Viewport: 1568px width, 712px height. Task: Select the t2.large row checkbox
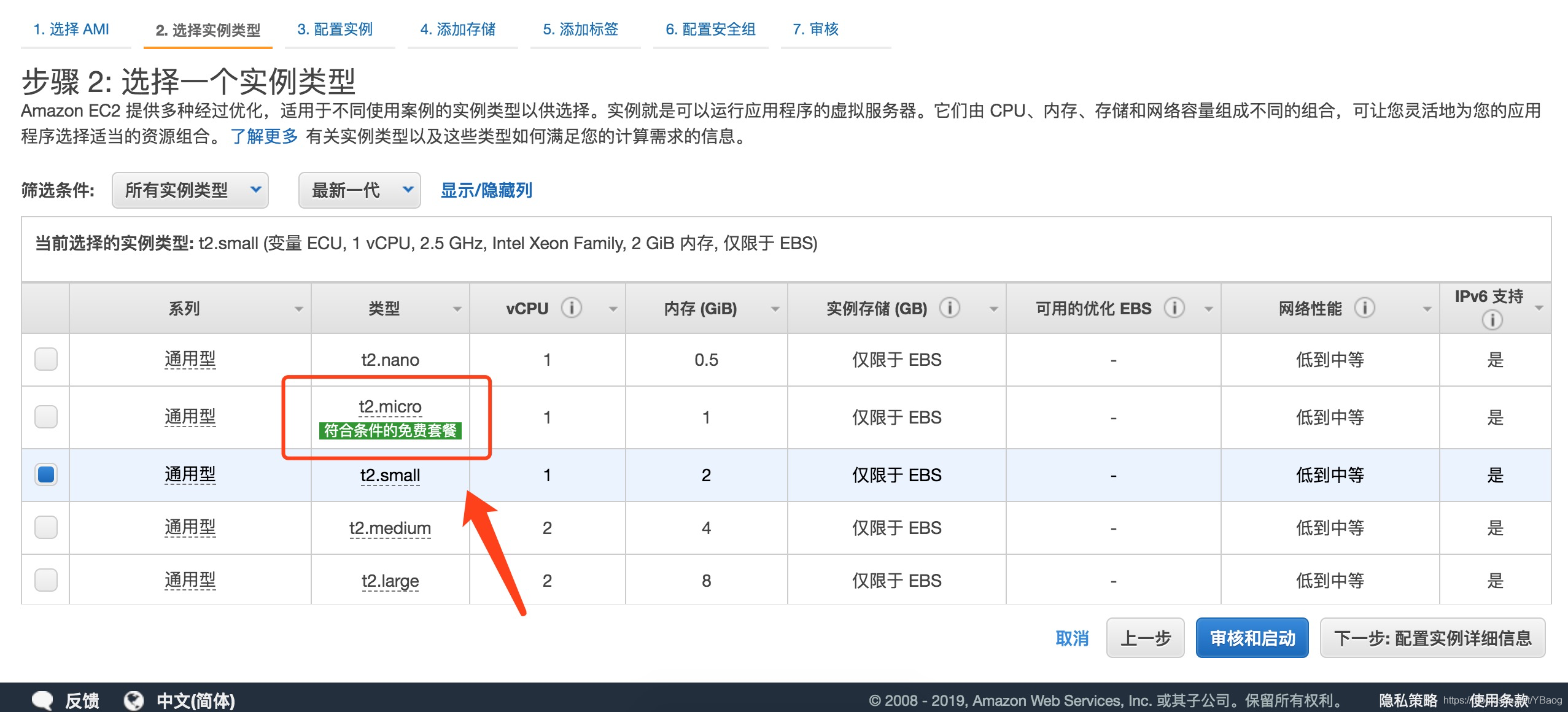pos(46,580)
